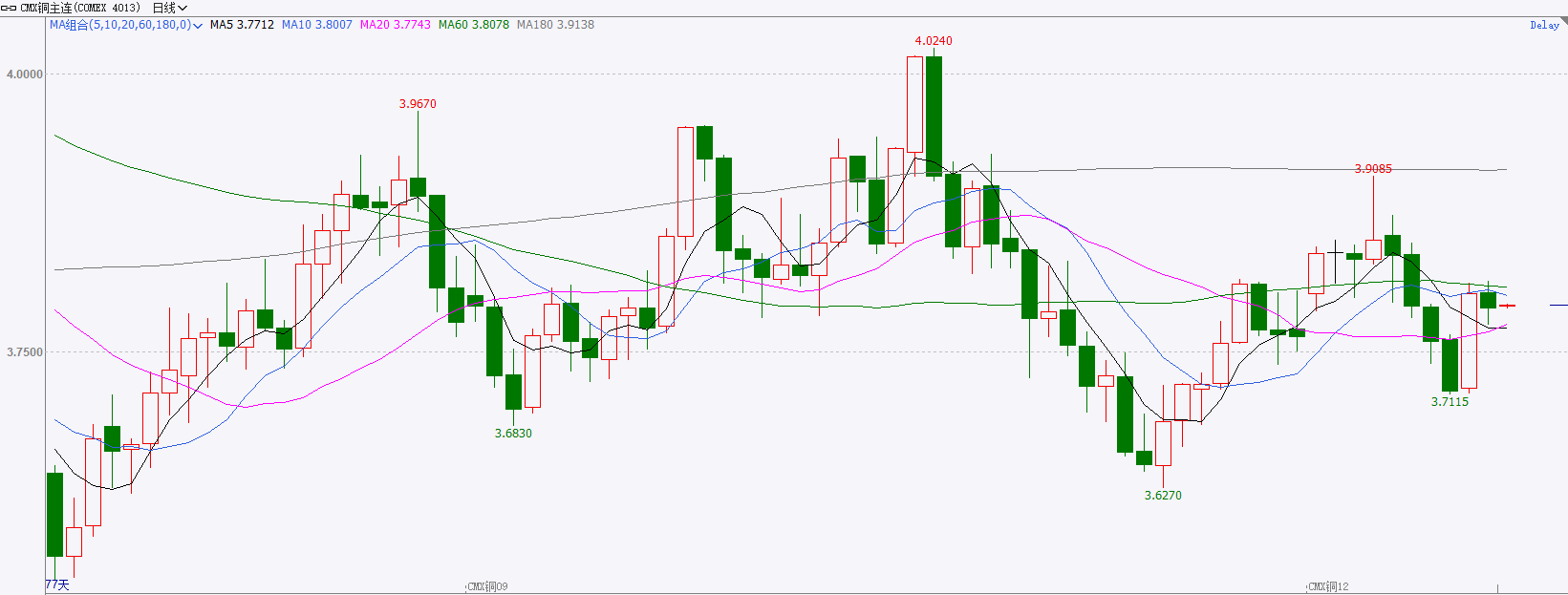Viewport: 1568px width, 595px height.
Task: Click the MA5 3.7712 value label
Action: pyautogui.click(x=242, y=25)
